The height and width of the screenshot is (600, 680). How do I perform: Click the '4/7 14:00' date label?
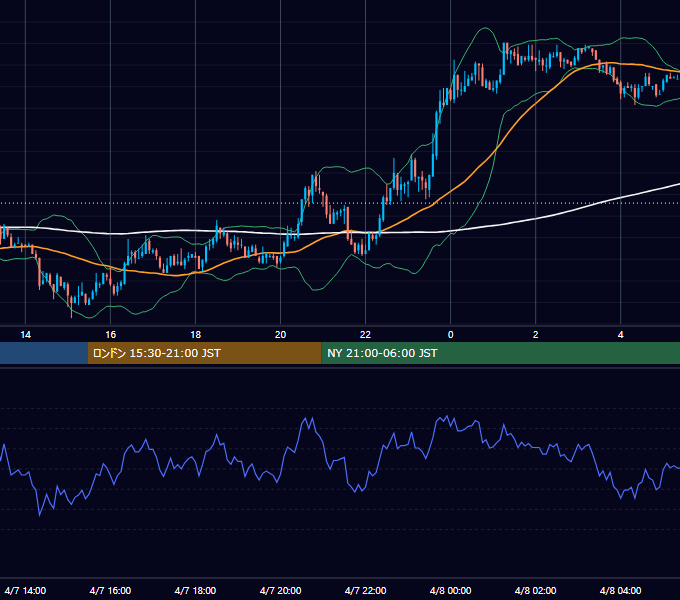click(x=26, y=591)
